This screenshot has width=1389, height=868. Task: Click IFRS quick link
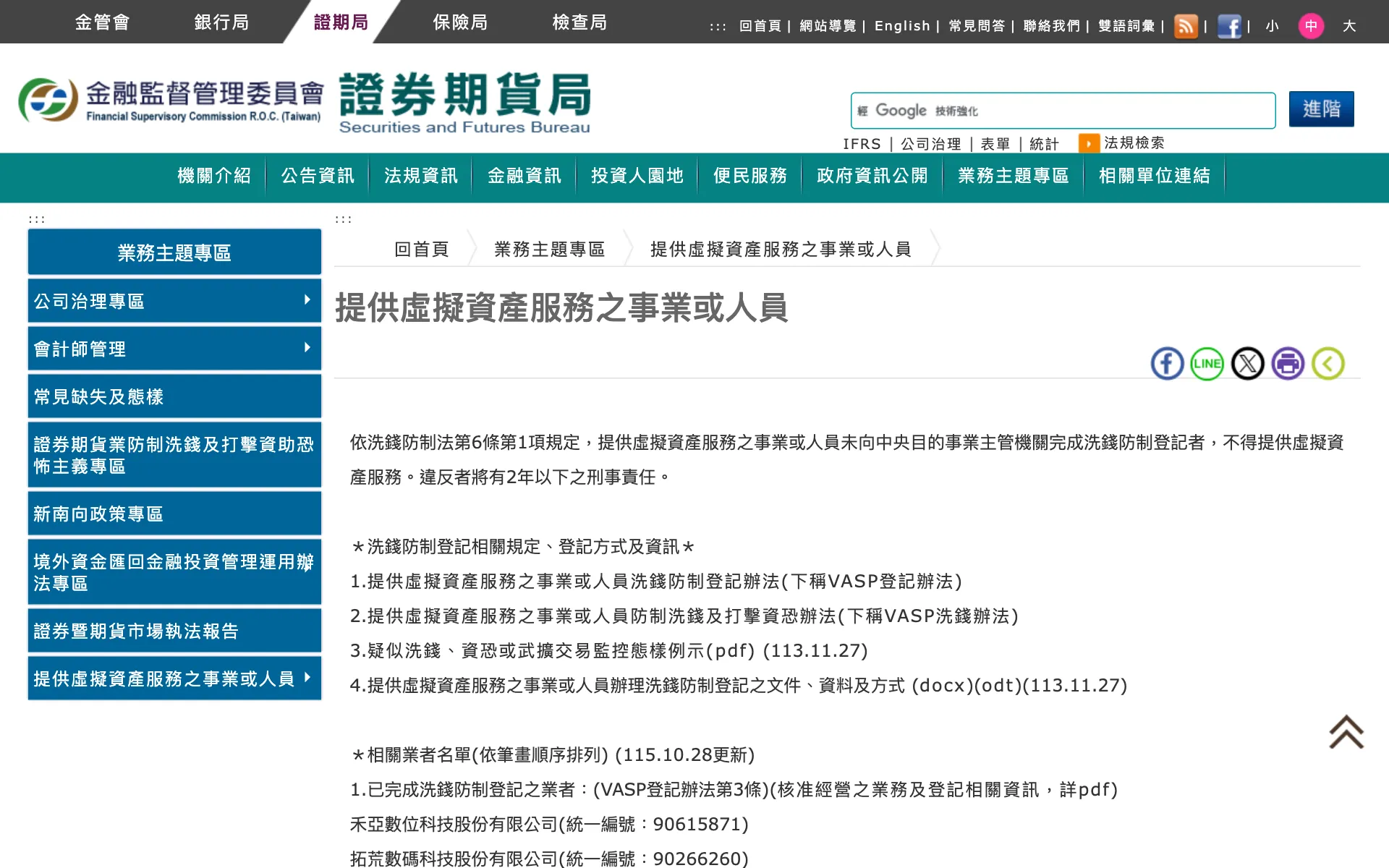click(862, 144)
